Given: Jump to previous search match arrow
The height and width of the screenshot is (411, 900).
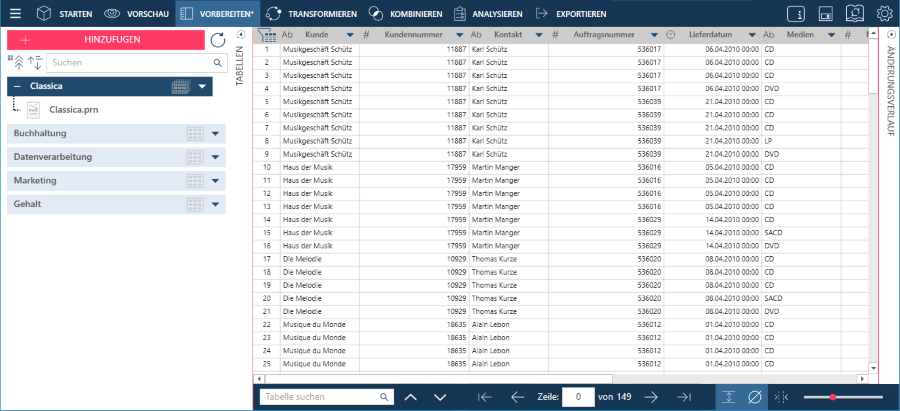Looking at the screenshot, I should tap(410, 397).
